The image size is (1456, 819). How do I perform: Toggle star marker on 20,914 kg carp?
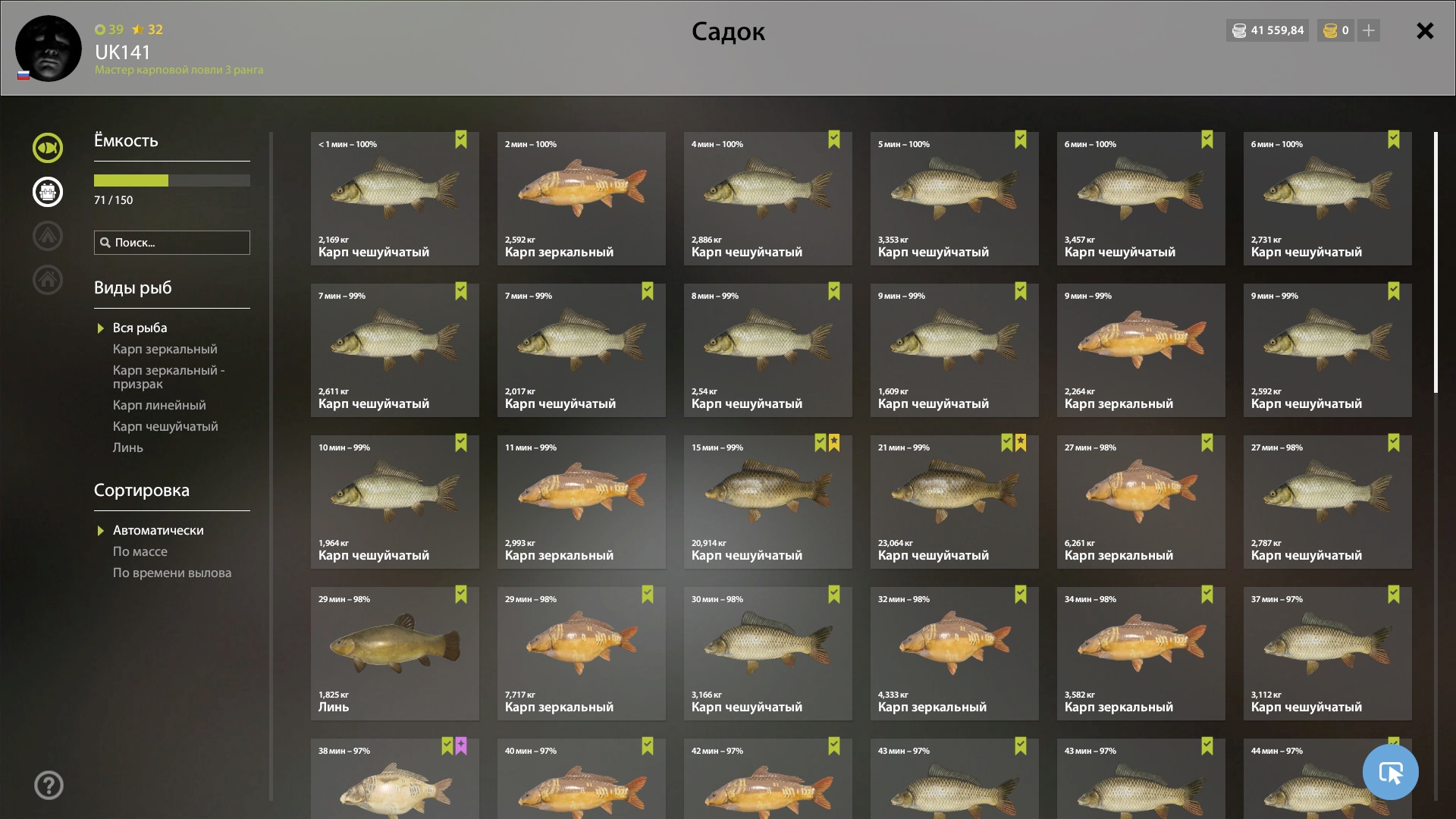coord(834,443)
